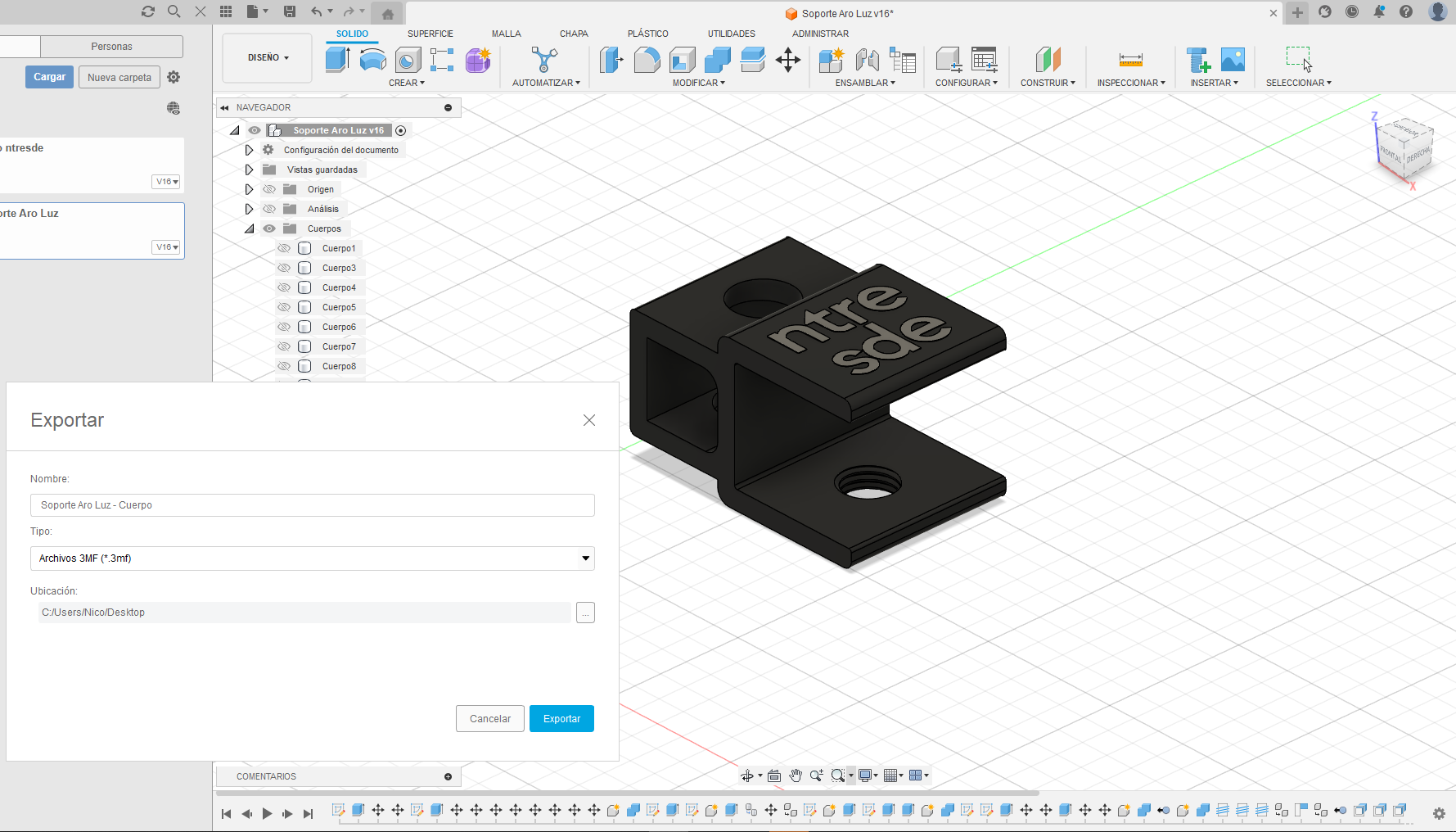The width and height of the screenshot is (1456, 832).
Task: Toggle visibility of Cuerpo7
Action: [x=284, y=346]
